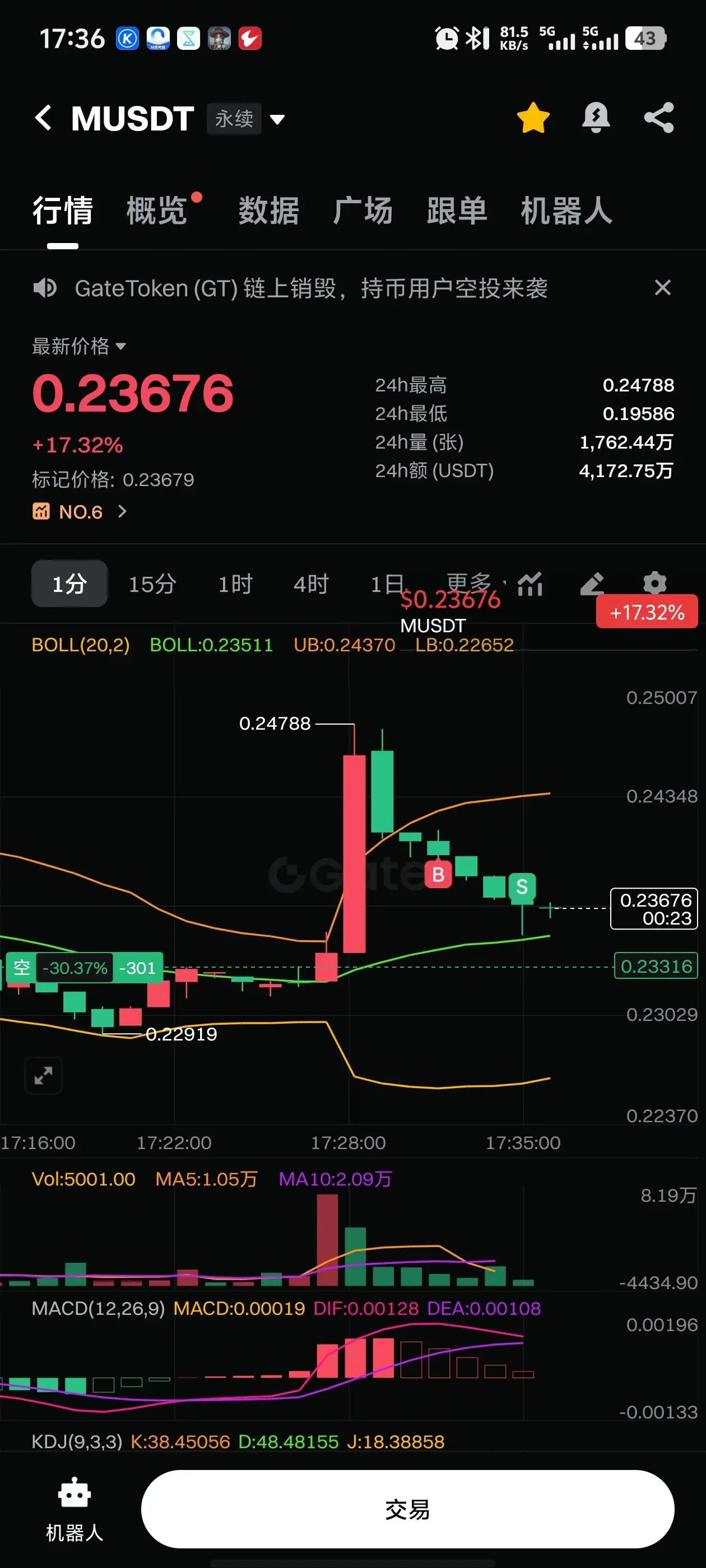Tap the 24h额 (USDT) value 4,172.75万
Screen dimensions: 706x1568
626,470
